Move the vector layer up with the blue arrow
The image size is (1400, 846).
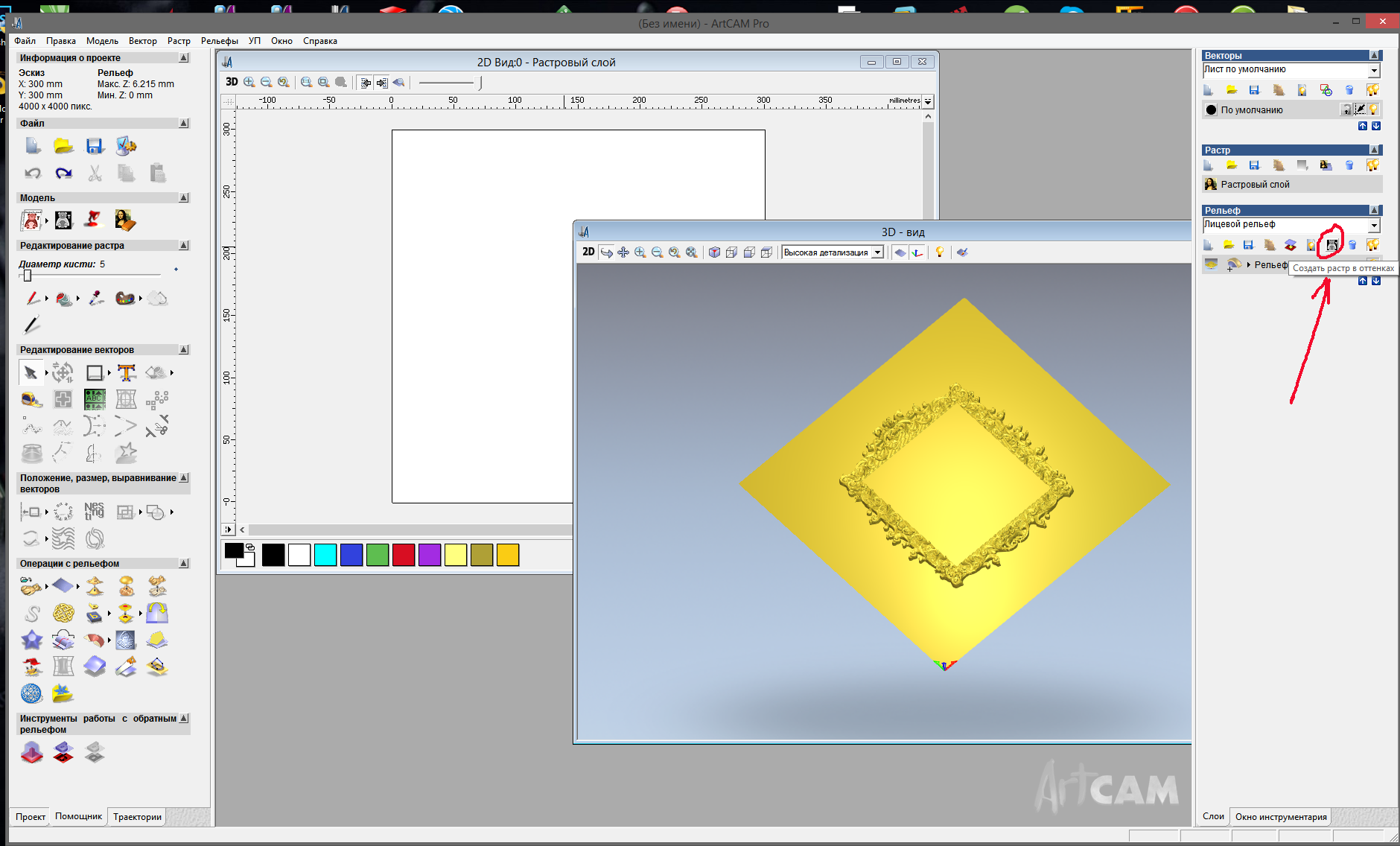pos(1363,127)
